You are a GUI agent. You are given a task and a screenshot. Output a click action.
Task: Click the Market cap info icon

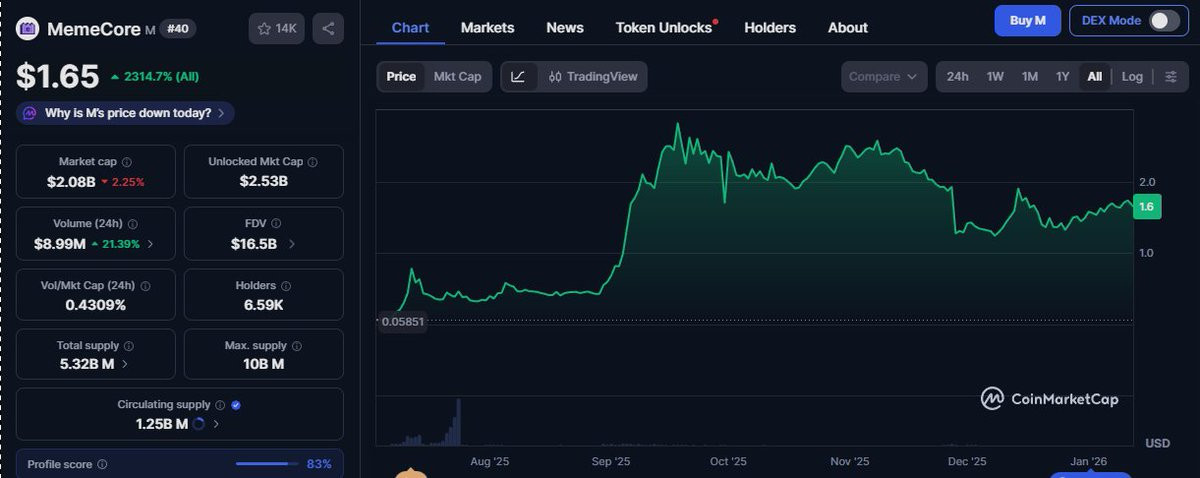126,161
